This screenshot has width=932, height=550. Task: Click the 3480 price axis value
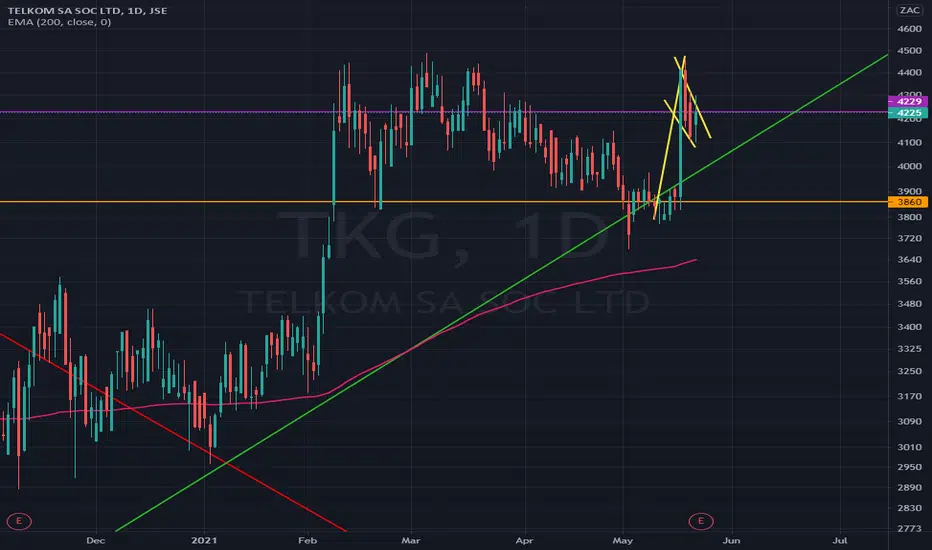(x=909, y=304)
